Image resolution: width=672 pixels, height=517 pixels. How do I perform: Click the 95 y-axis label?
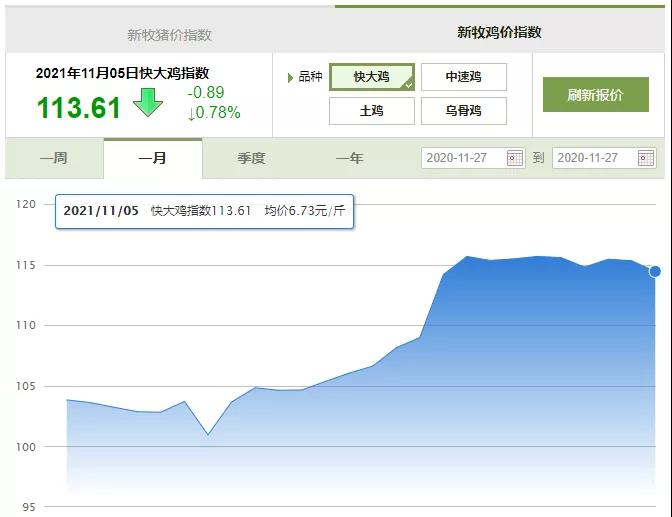pyautogui.click(x=29, y=507)
